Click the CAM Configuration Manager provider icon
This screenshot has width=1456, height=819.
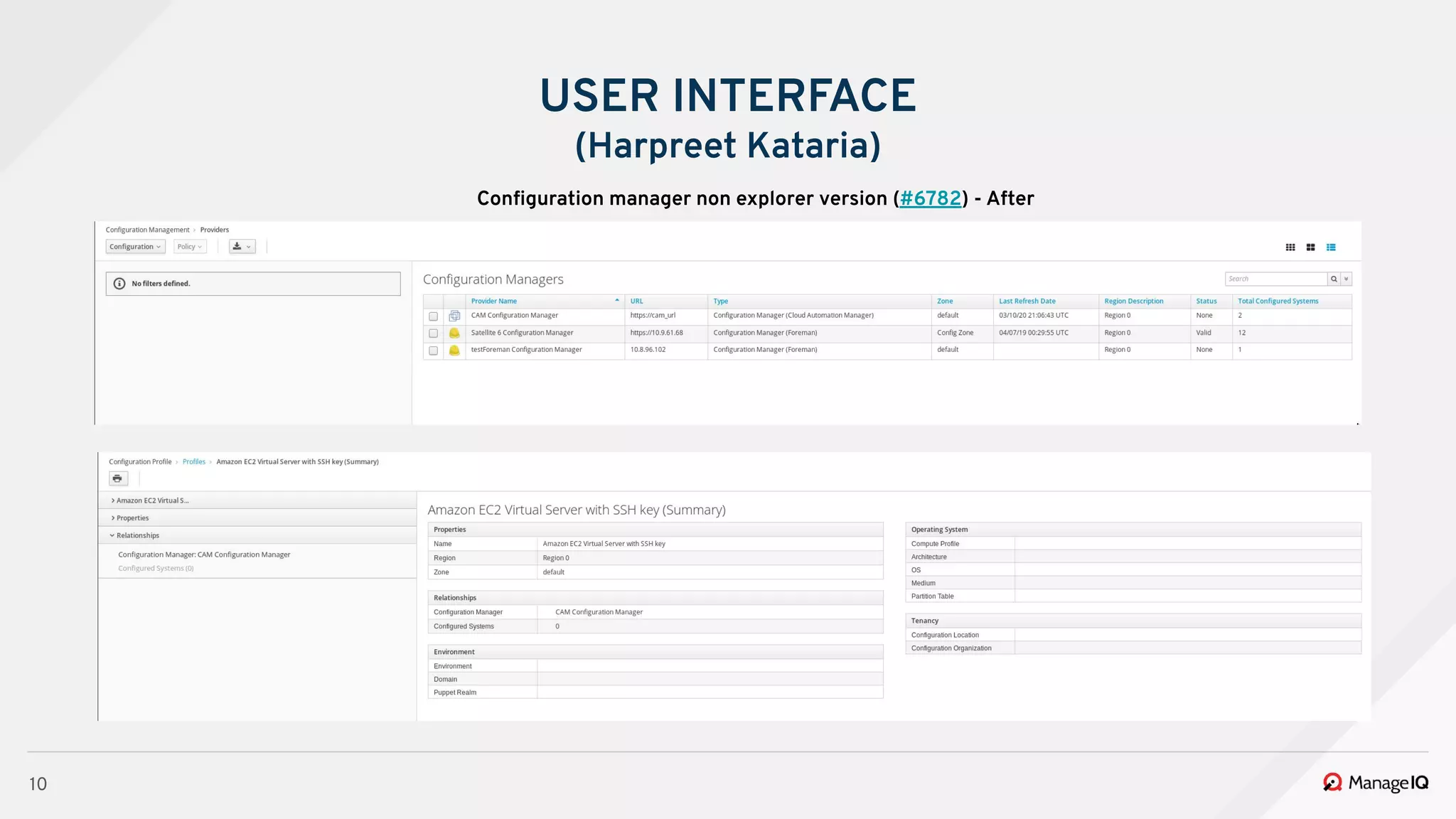(454, 316)
